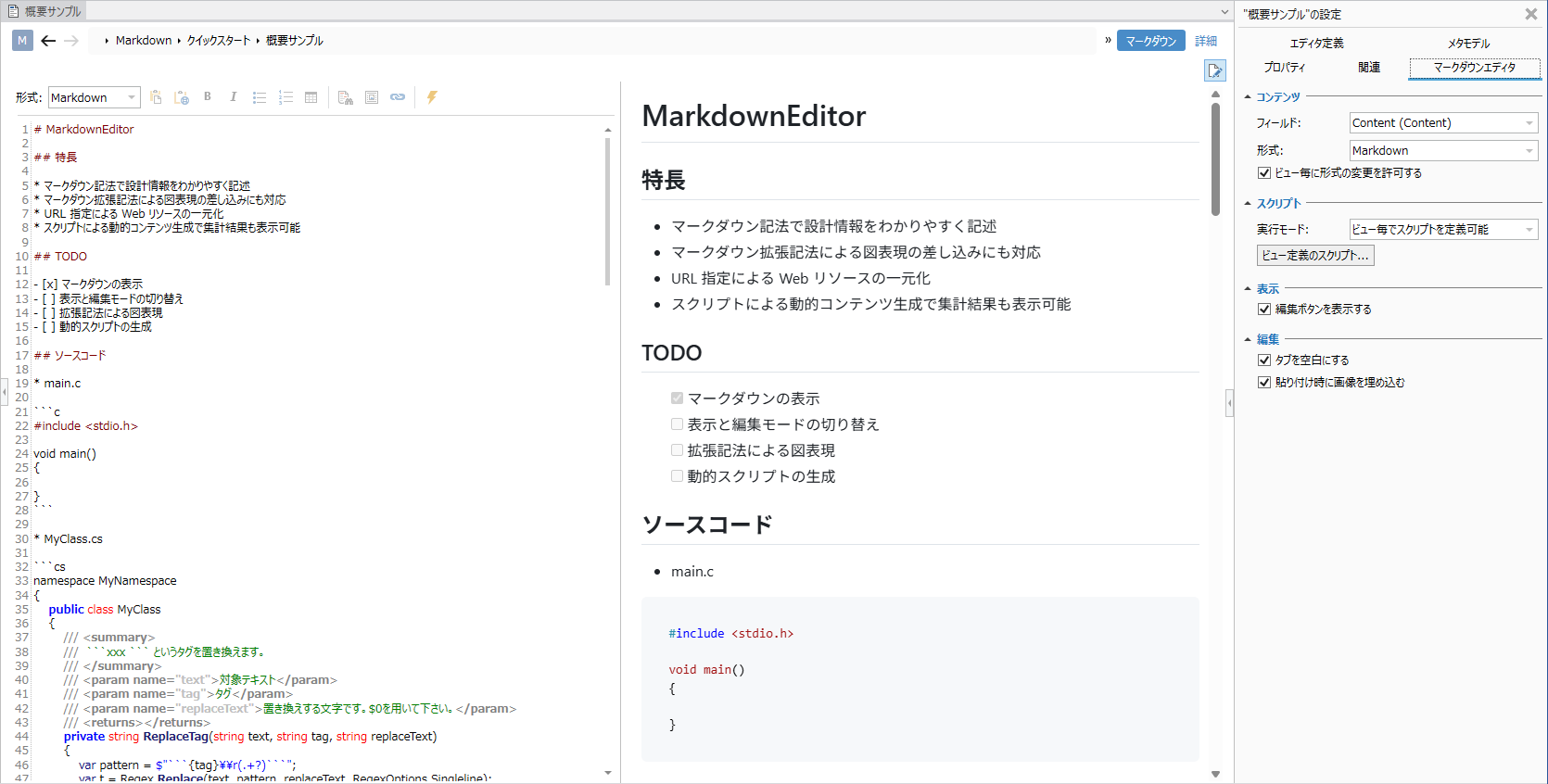Check the マークダウンの表示 preview checkbox

(677, 398)
